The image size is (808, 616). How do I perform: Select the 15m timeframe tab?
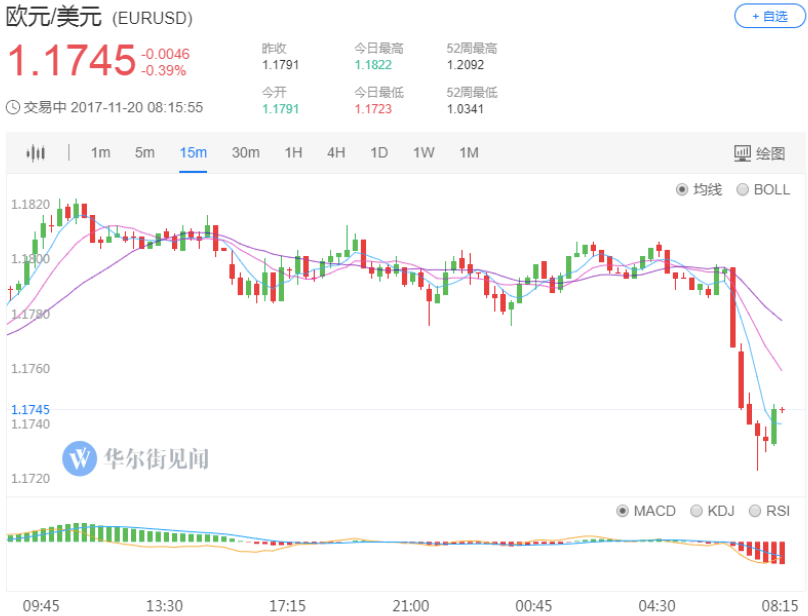193,153
